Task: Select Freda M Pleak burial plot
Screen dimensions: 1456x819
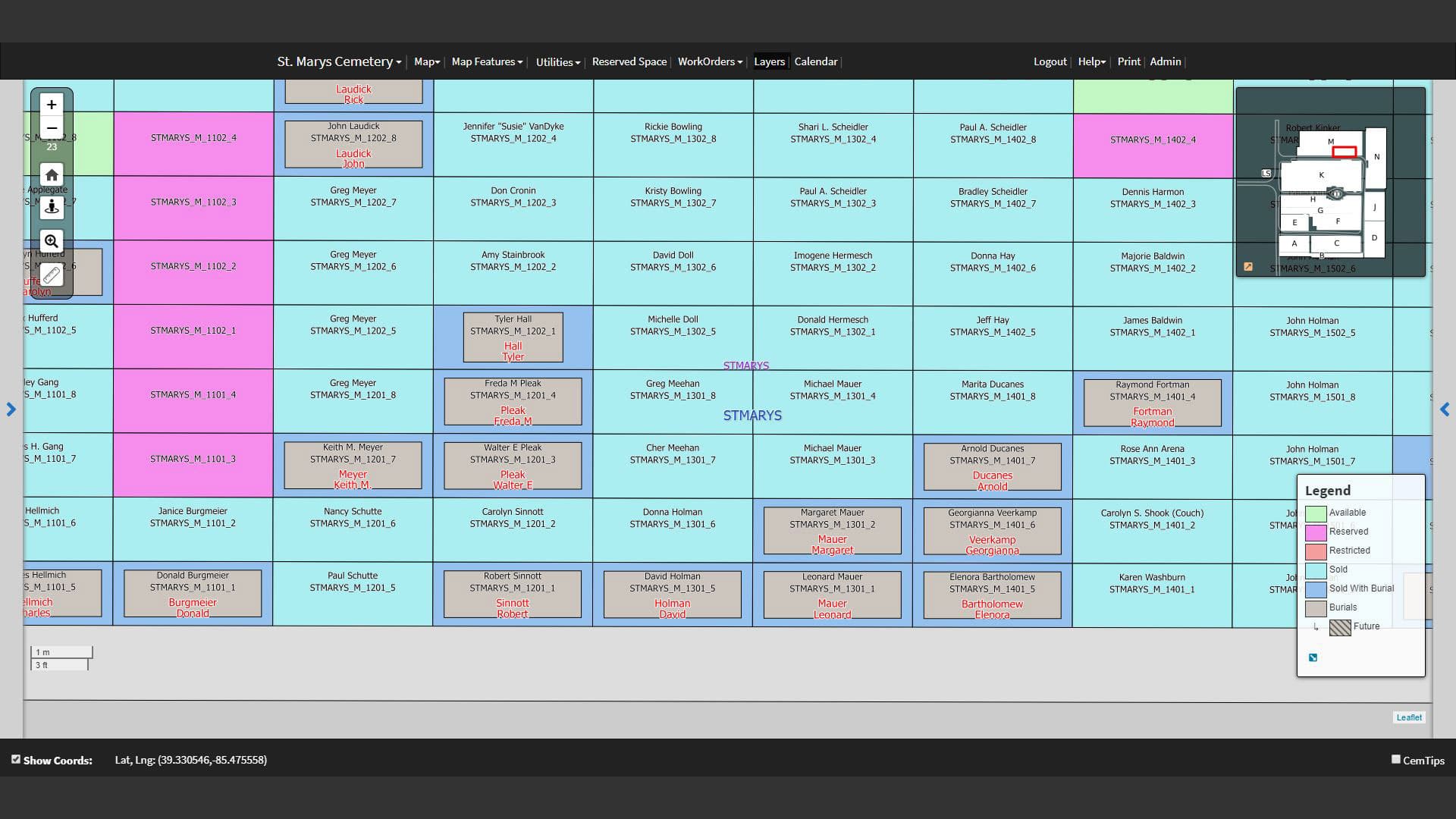Action: (513, 402)
